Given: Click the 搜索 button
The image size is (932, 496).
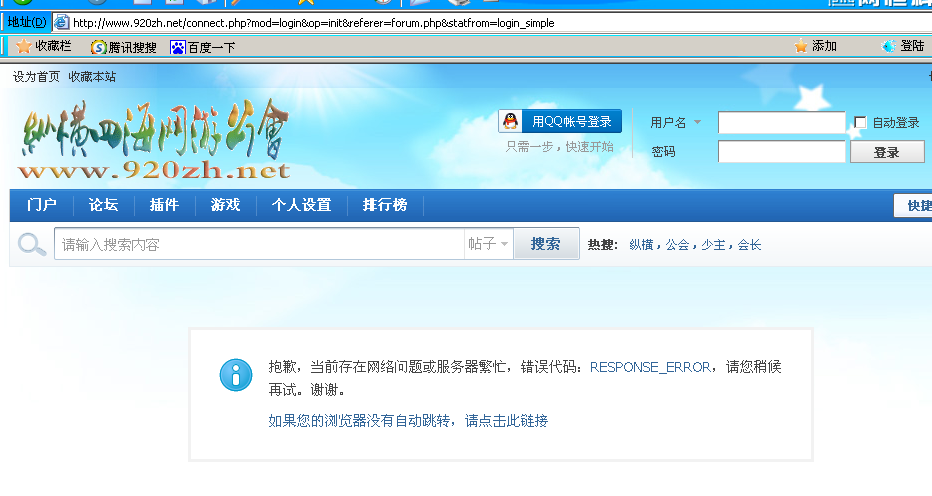Looking at the screenshot, I should coord(546,244).
